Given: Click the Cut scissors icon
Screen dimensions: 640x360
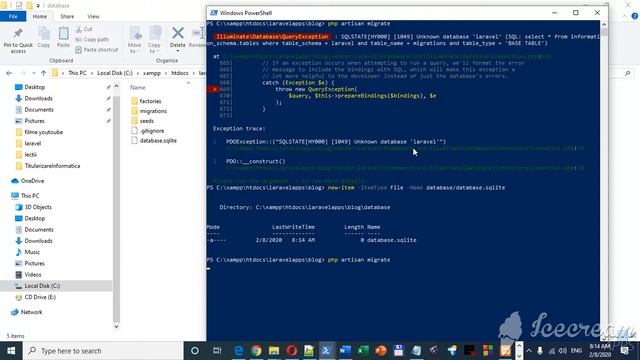Looking at the screenshot, I should pos(79,29).
